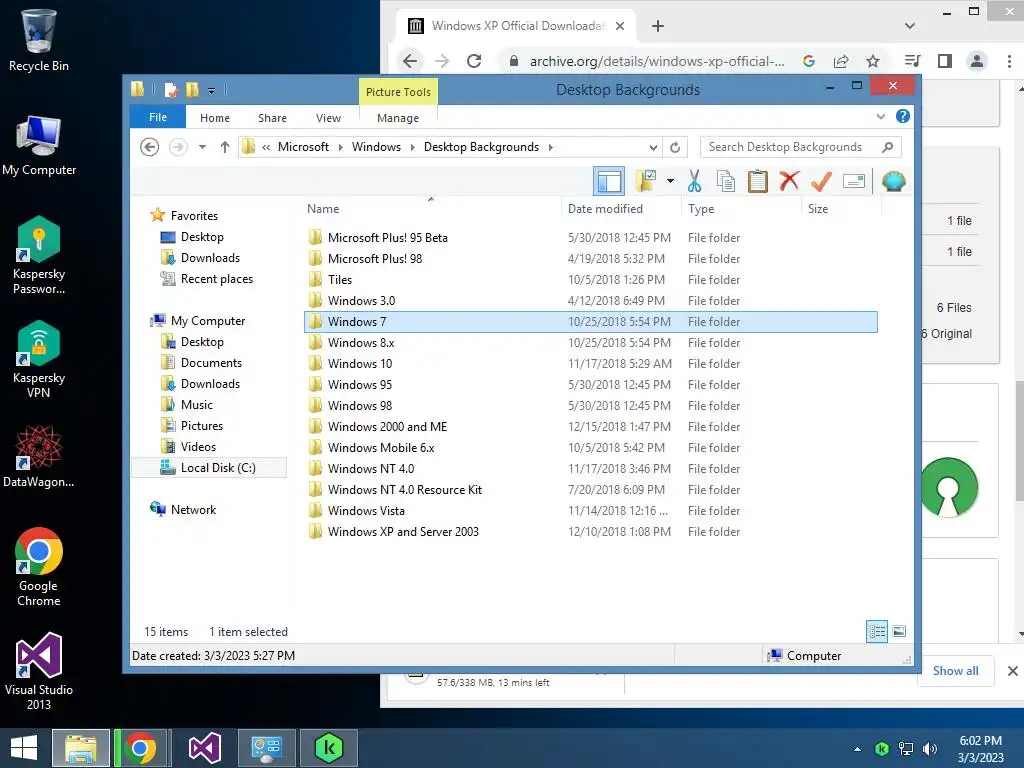Image resolution: width=1024 pixels, height=768 pixels.
Task: Click the Copy documents icon
Action: pos(726,181)
